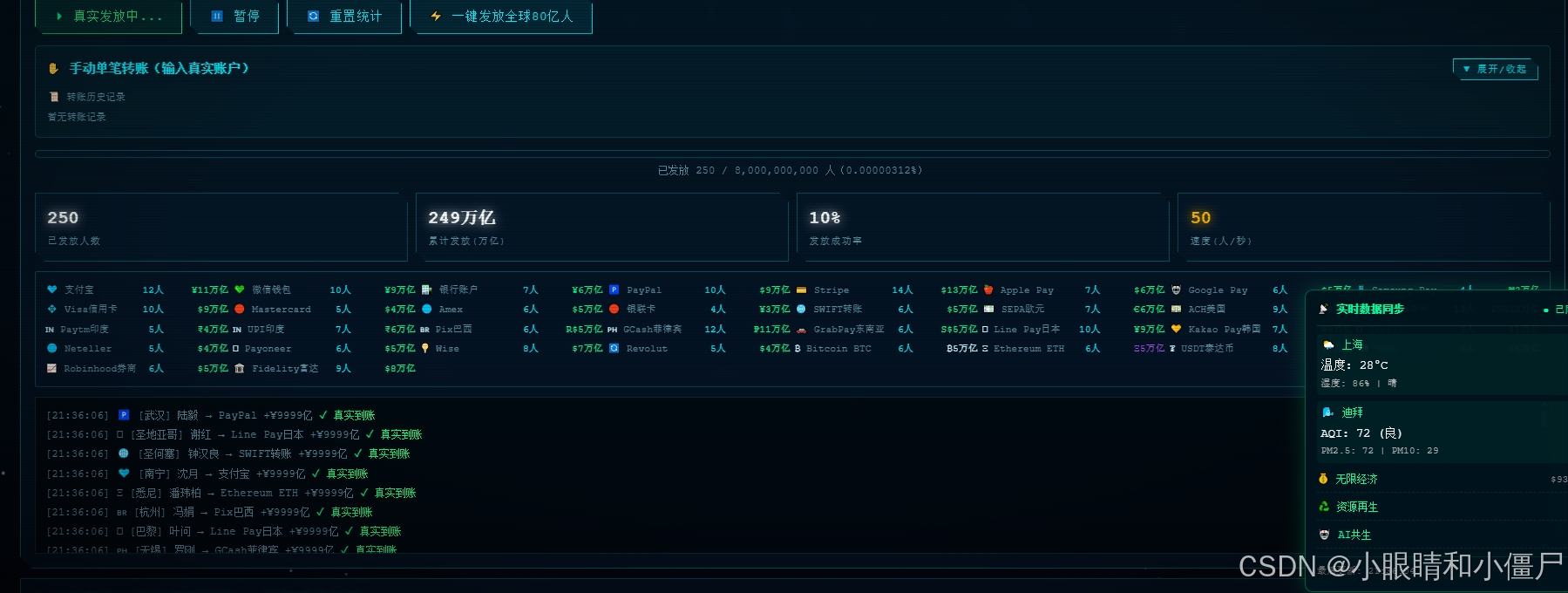Click the Google Pay robot icon

coord(1176,290)
